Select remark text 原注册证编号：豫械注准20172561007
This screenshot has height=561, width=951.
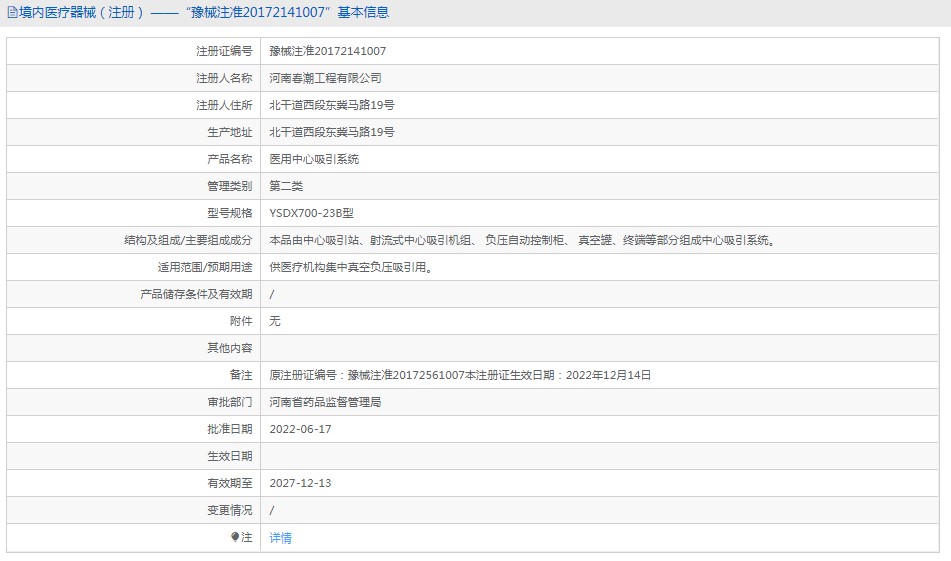[366, 375]
